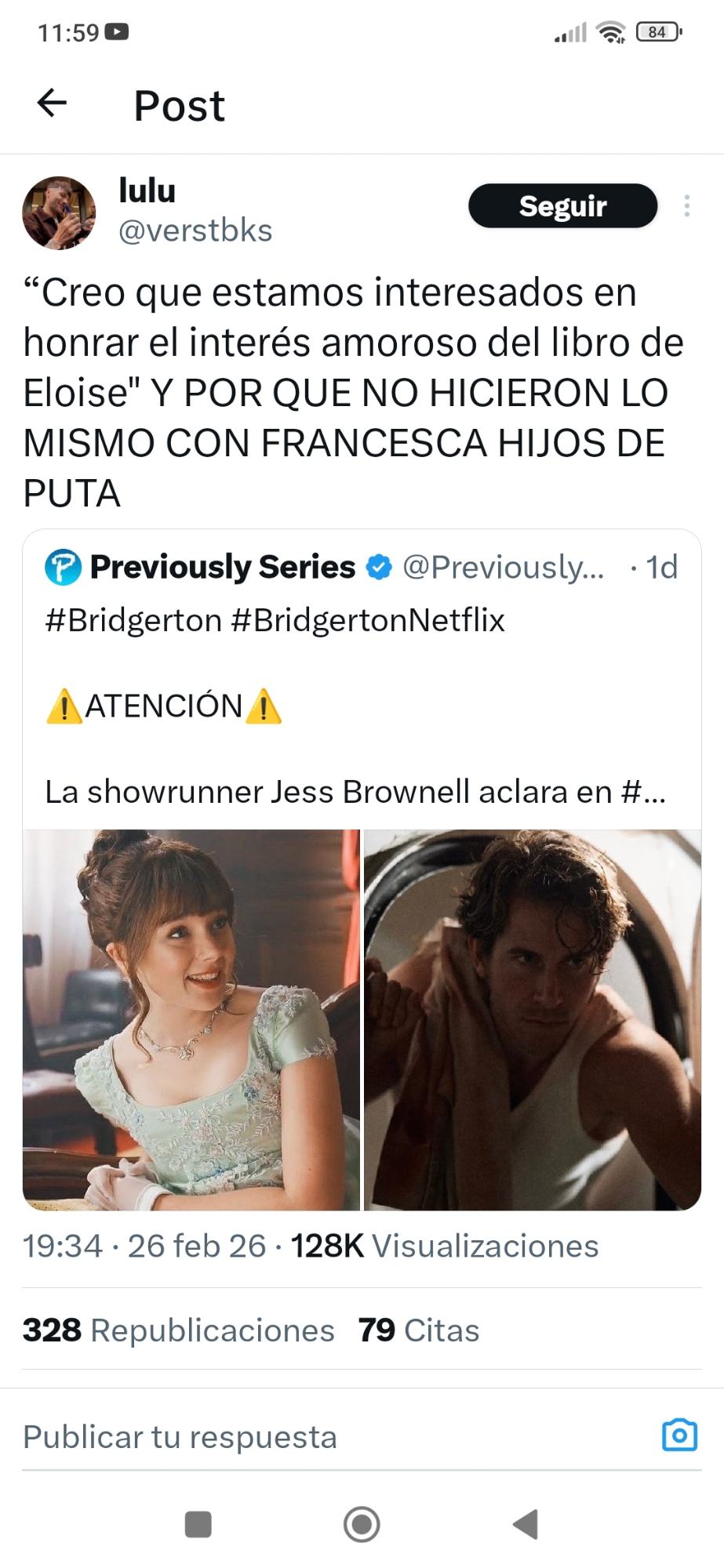Expand the truncated quoted post text

(355, 792)
